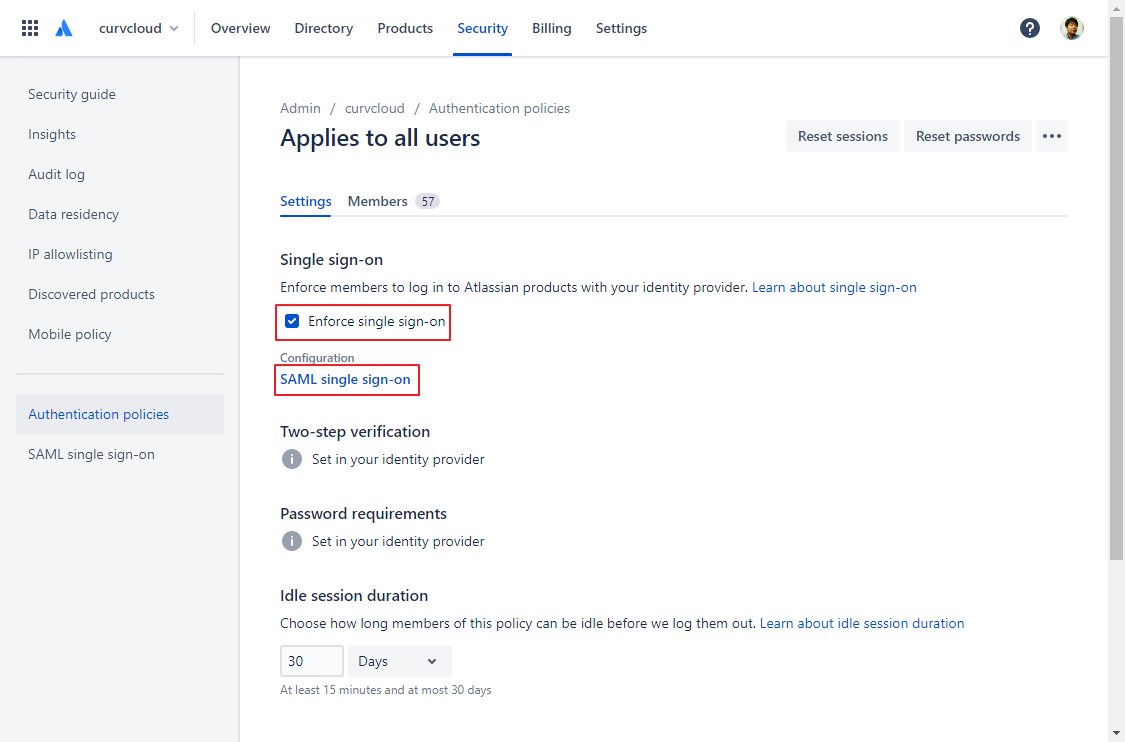Open the app switcher grid icon
This screenshot has width=1125, height=742.
click(29, 28)
